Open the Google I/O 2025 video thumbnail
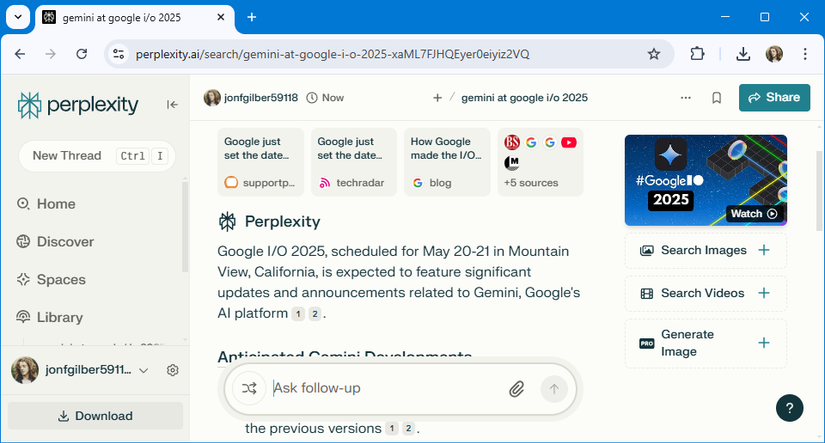 [705, 180]
